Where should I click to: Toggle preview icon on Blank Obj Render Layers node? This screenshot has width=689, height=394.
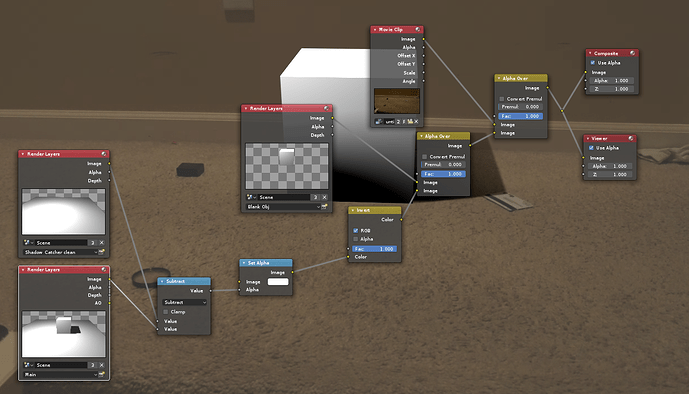pyautogui.click(x=326, y=108)
